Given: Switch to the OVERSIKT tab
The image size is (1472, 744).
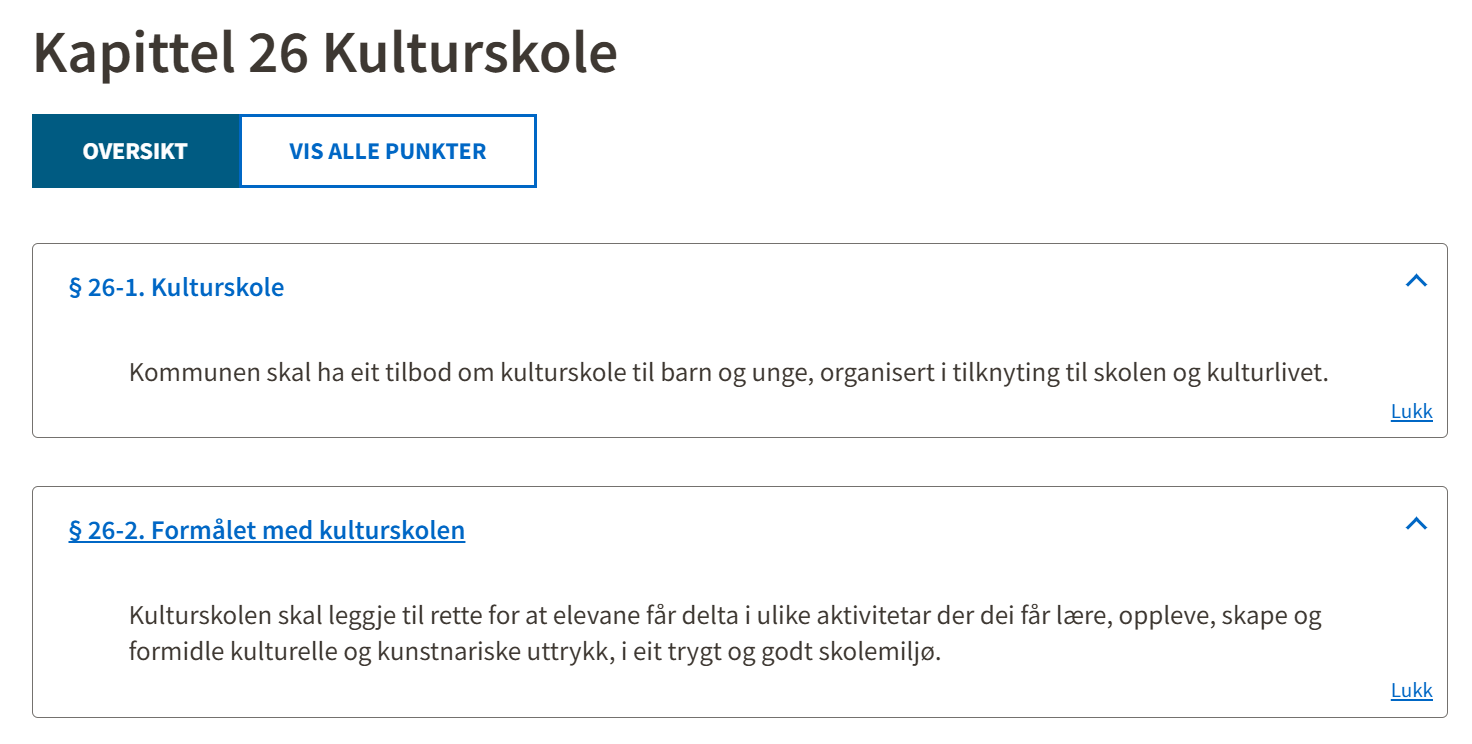Looking at the screenshot, I should click(135, 151).
